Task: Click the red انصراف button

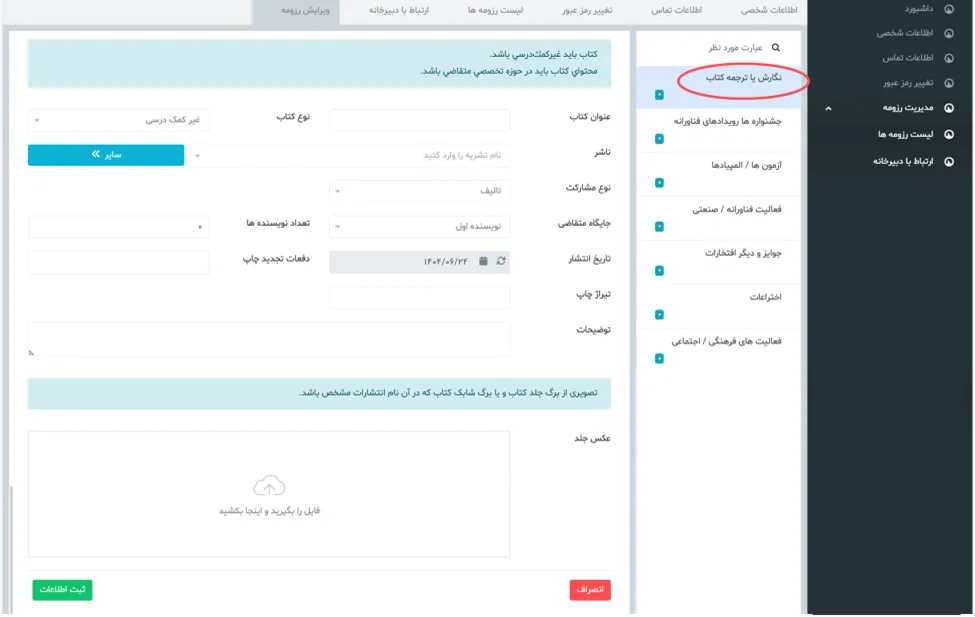Action: point(590,590)
